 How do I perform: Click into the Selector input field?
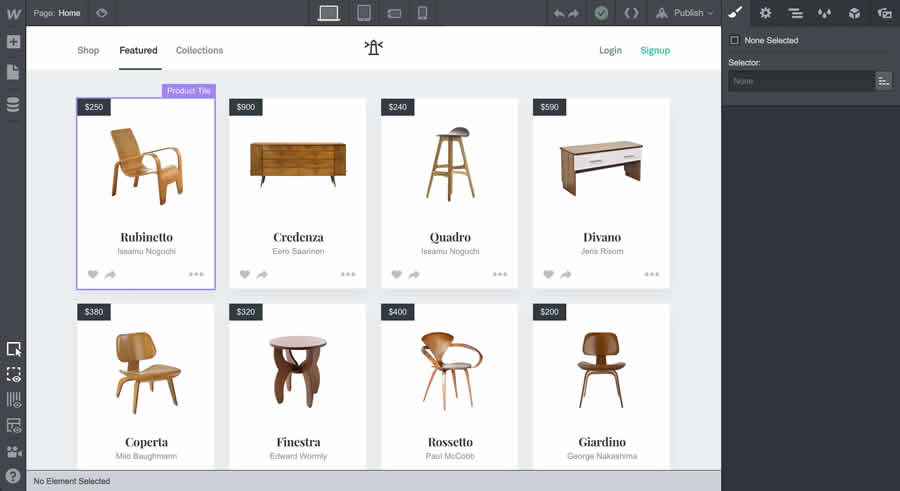(799, 81)
